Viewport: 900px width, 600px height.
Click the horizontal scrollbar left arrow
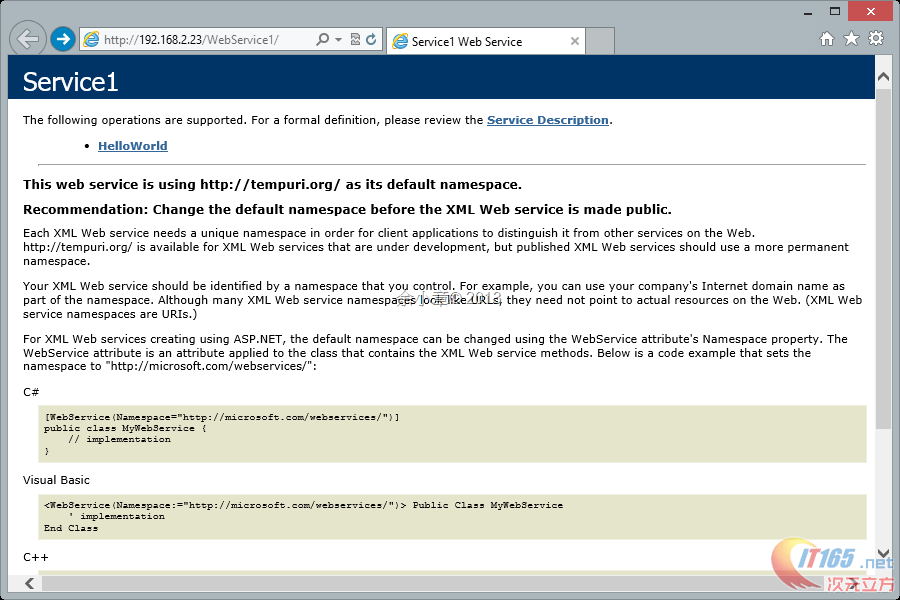30,583
